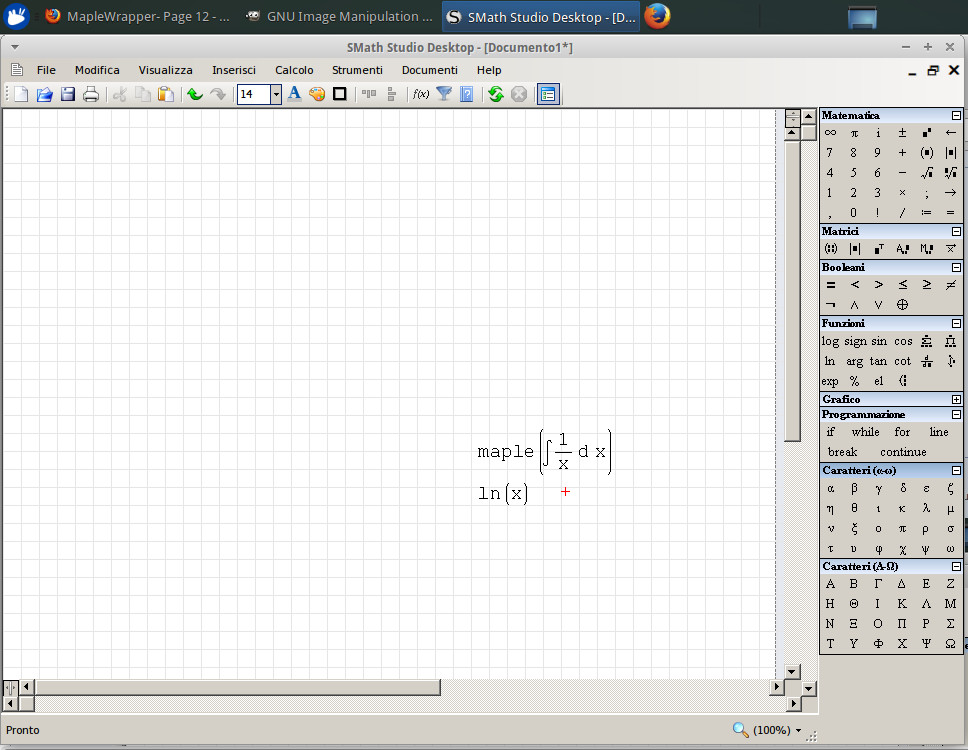Click the Print toolbar icon
968x750 pixels.
pyautogui.click(x=91, y=94)
